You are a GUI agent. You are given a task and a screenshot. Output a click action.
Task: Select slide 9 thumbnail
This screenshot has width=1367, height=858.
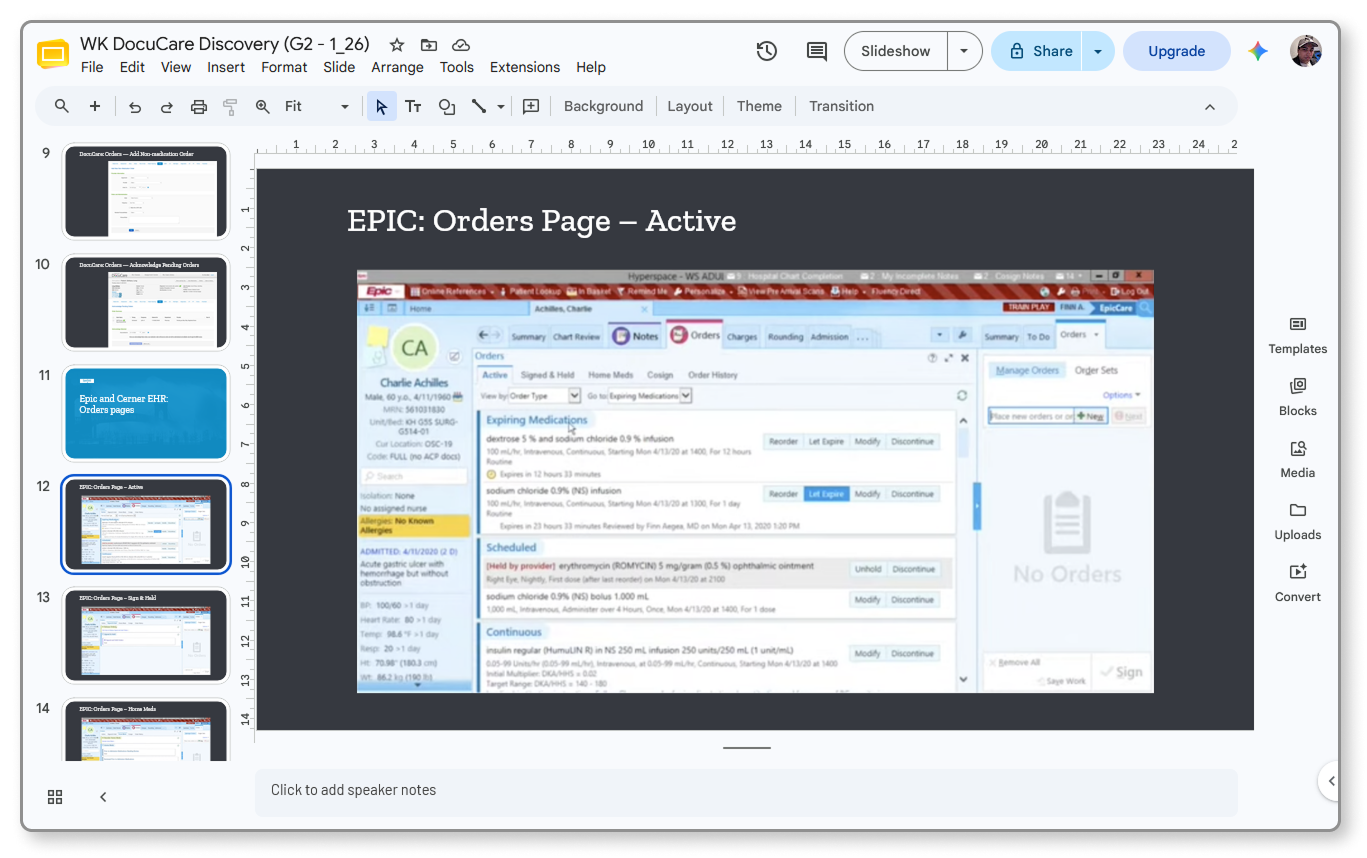(x=146, y=191)
